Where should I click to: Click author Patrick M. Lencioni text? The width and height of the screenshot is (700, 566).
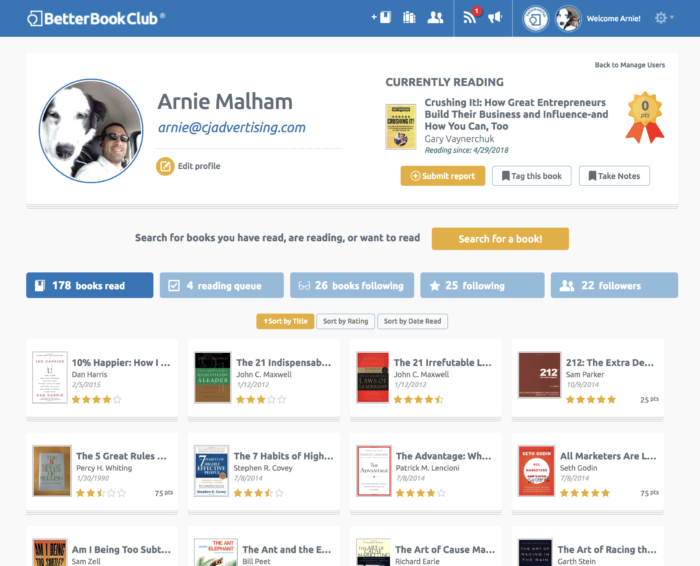pyautogui.click(x=428, y=468)
